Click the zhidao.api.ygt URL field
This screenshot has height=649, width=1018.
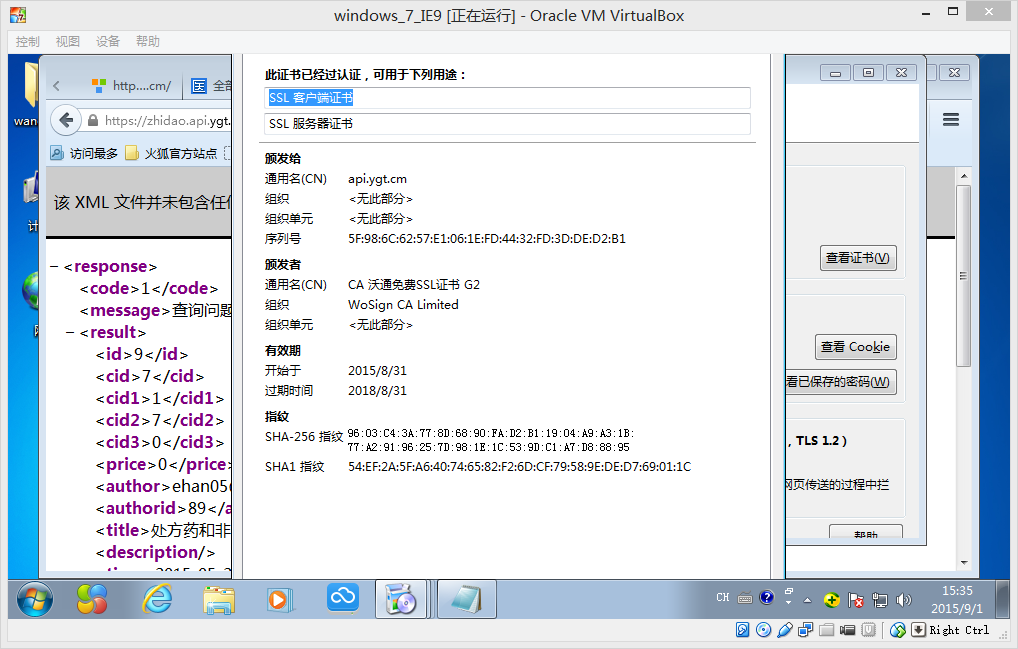[x=167, y=121]
